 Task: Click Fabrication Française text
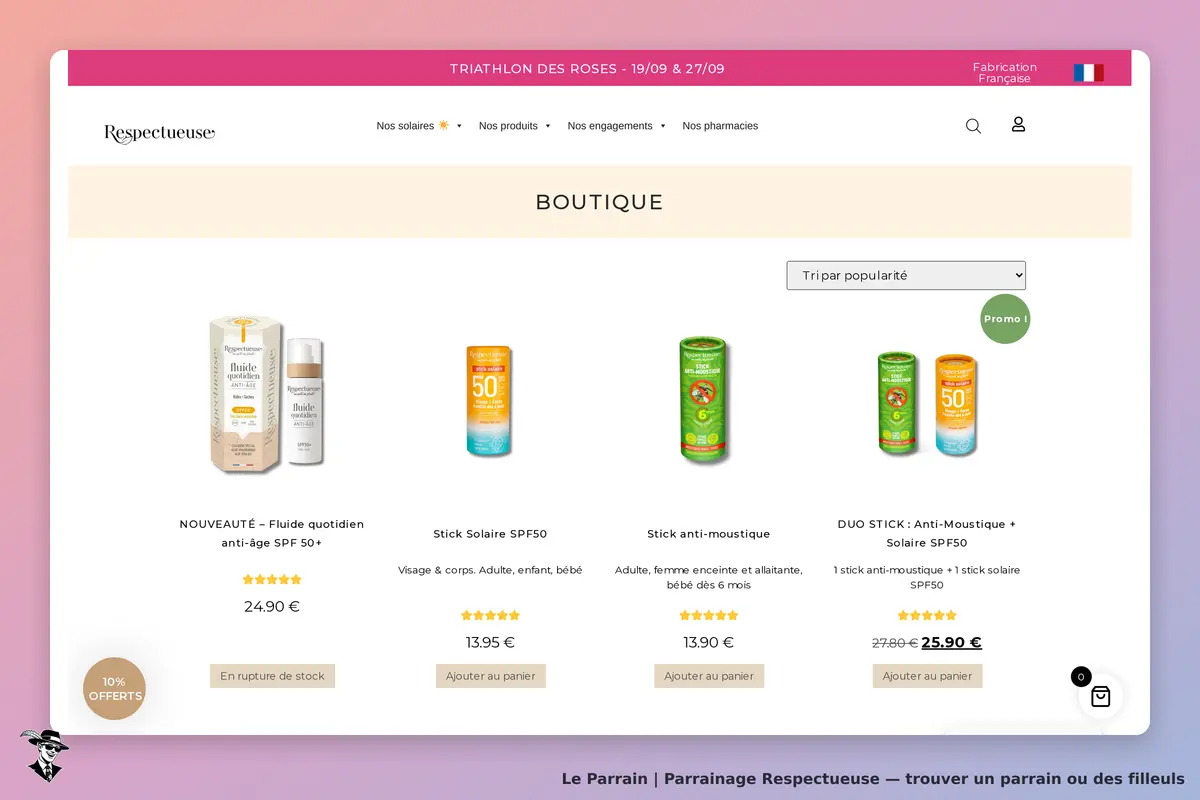[1005, 73]
